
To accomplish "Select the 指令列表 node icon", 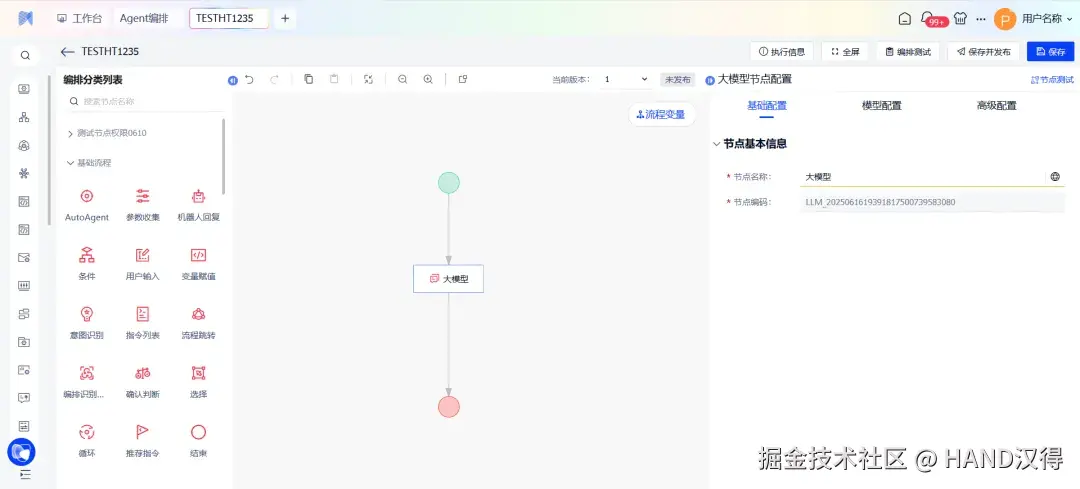I will pos(143,315).
